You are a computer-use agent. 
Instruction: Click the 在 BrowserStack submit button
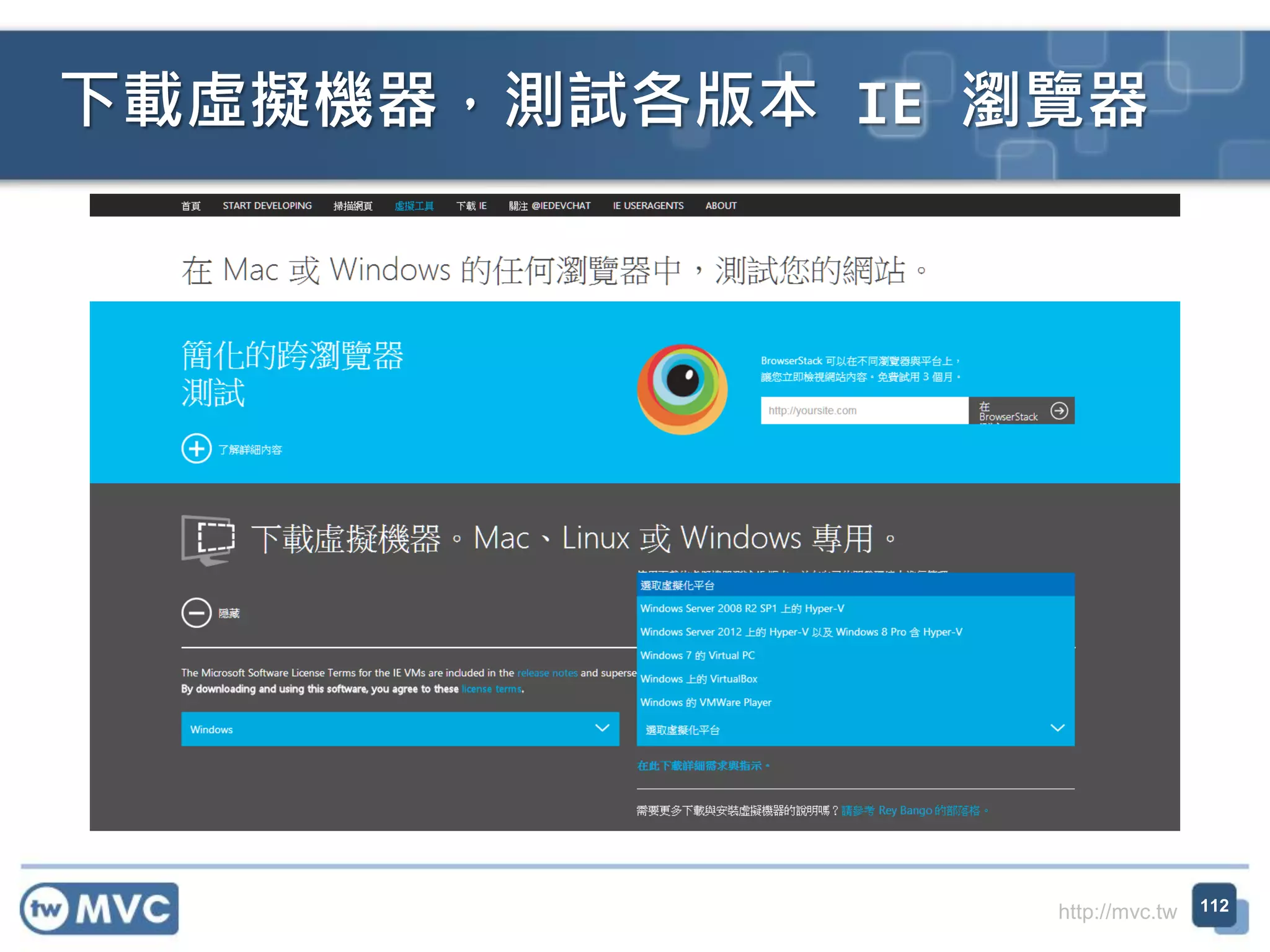1021,410
